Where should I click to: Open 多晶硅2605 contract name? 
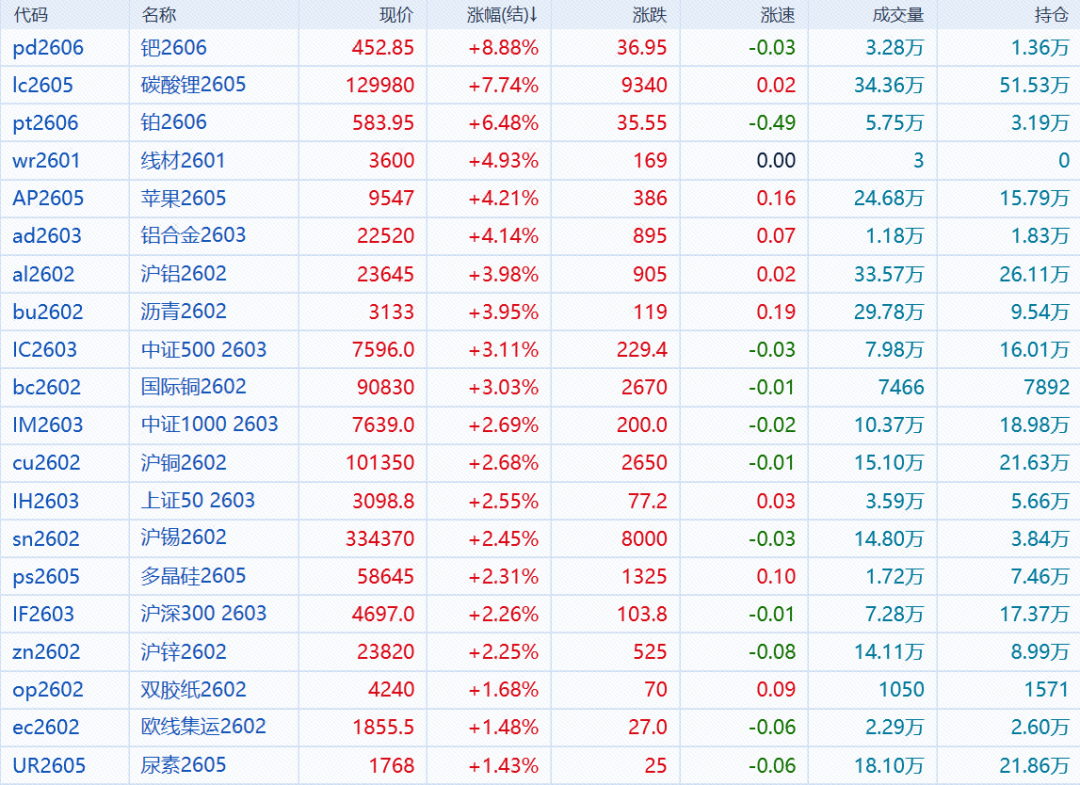193,576
